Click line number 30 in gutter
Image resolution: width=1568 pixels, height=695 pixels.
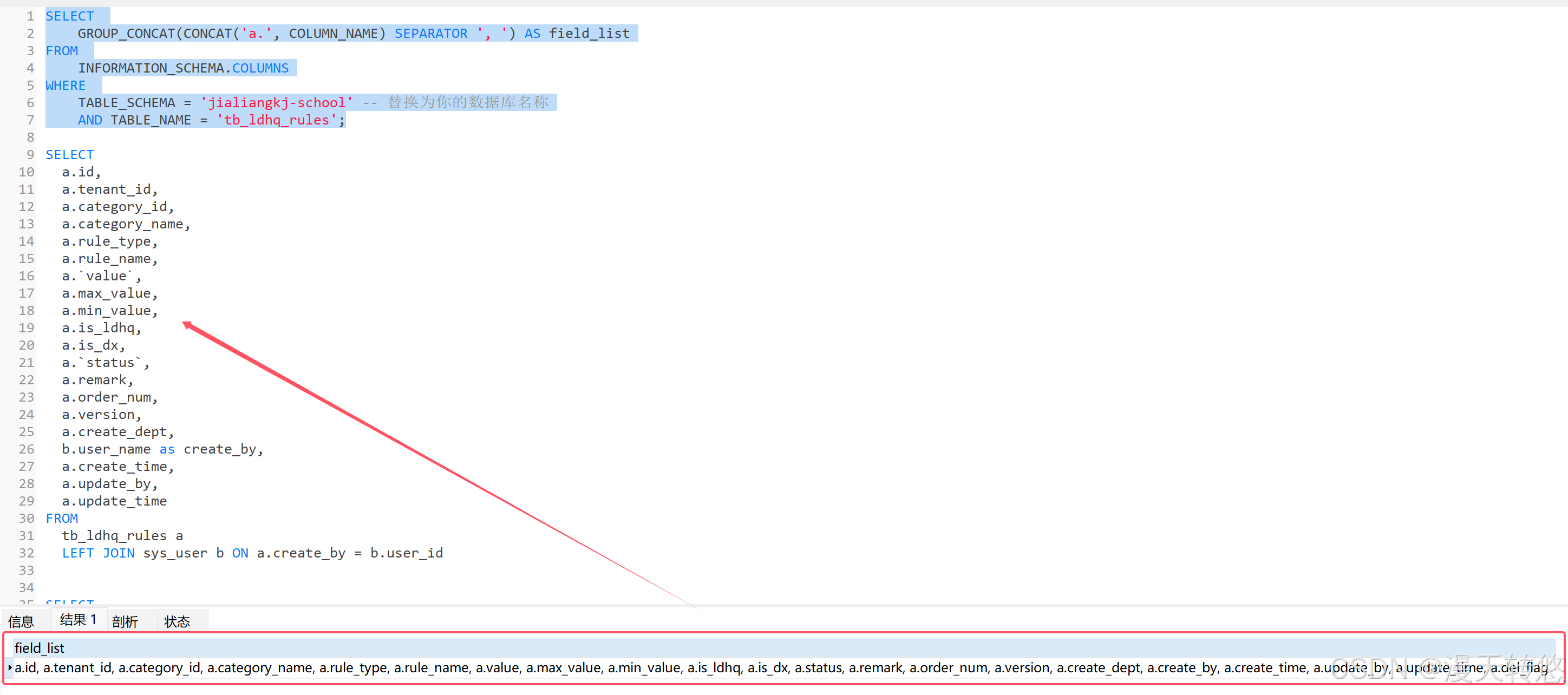(26, 519)
